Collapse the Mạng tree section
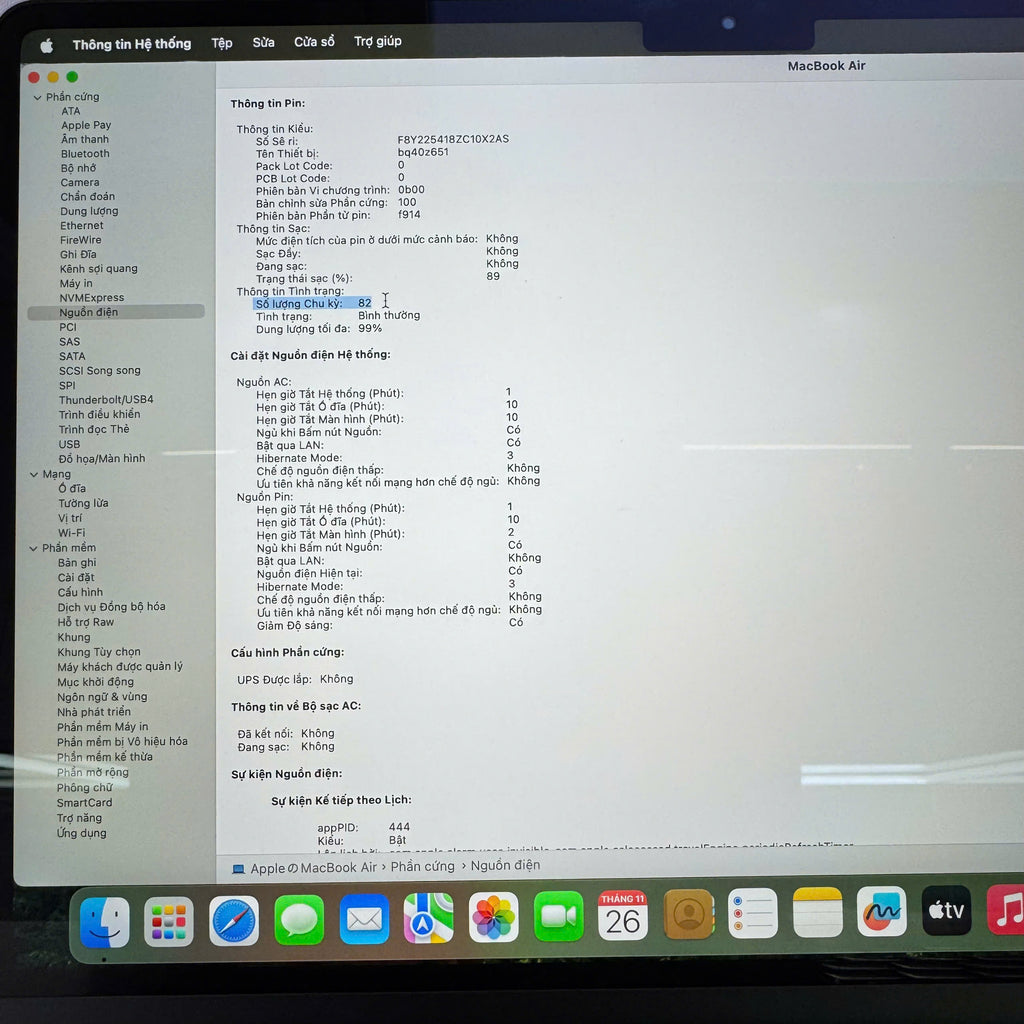Screen dimensions: 1024x1024 point(36,475)
